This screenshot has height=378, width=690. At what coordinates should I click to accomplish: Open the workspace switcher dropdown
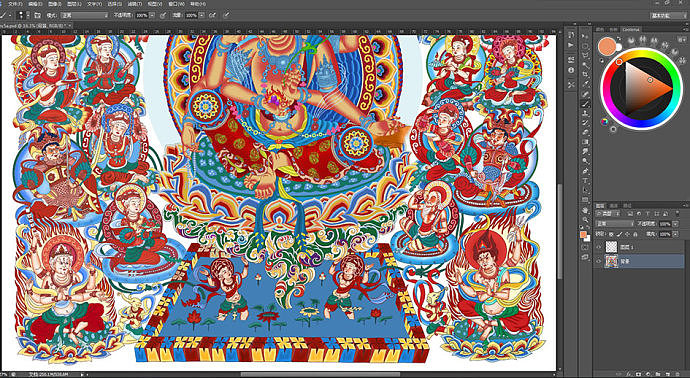tap(668, 15)
